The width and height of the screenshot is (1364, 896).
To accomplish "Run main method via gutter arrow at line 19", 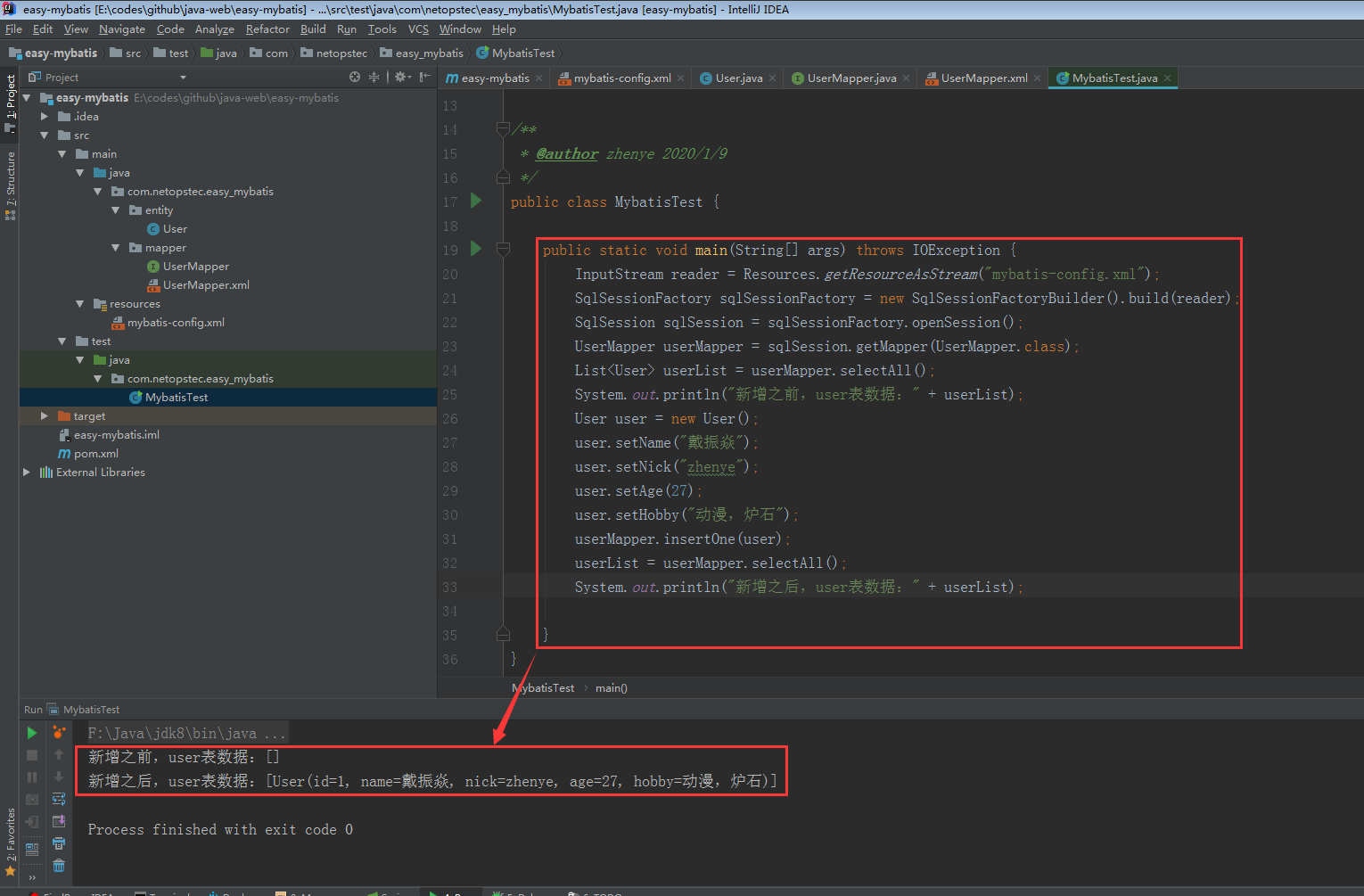I will click(476, 249).
